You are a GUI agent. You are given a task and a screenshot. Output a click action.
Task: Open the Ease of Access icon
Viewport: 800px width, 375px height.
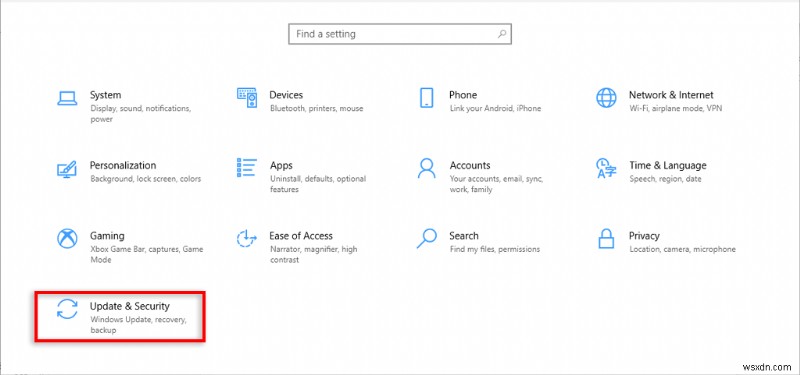click(x=247, y=238)
